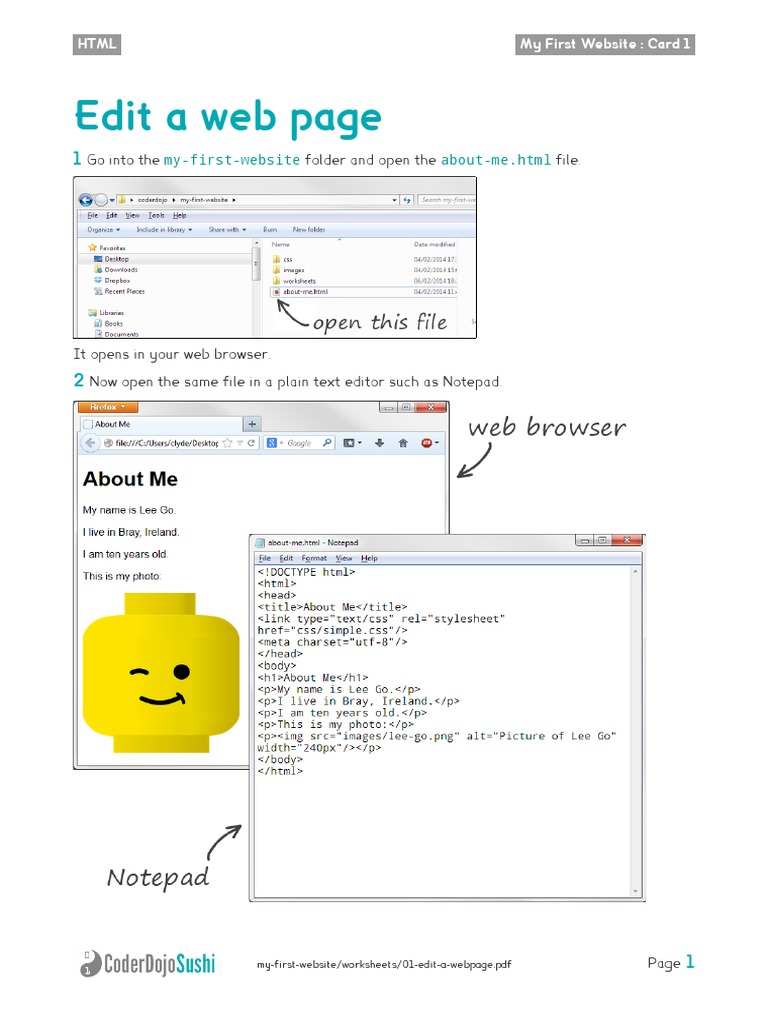Click the Firefox reload page icon
This screenshot has height=1024, width=768.
[251, 443]
